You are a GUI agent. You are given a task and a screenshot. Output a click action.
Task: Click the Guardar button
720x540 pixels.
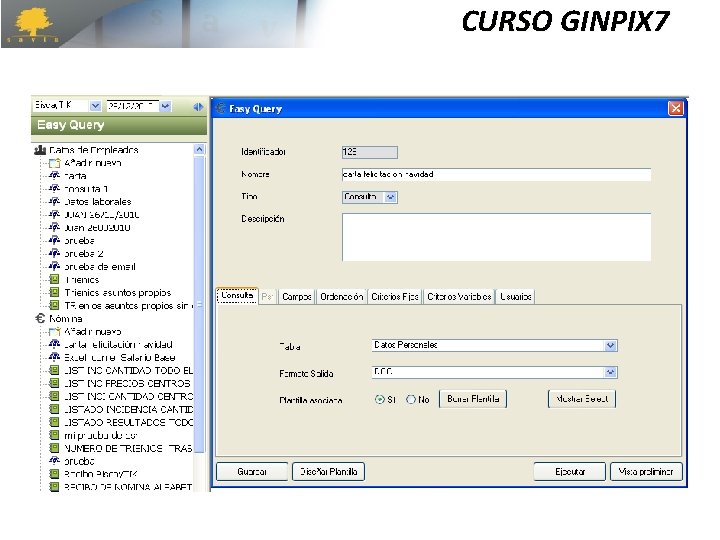252,472
